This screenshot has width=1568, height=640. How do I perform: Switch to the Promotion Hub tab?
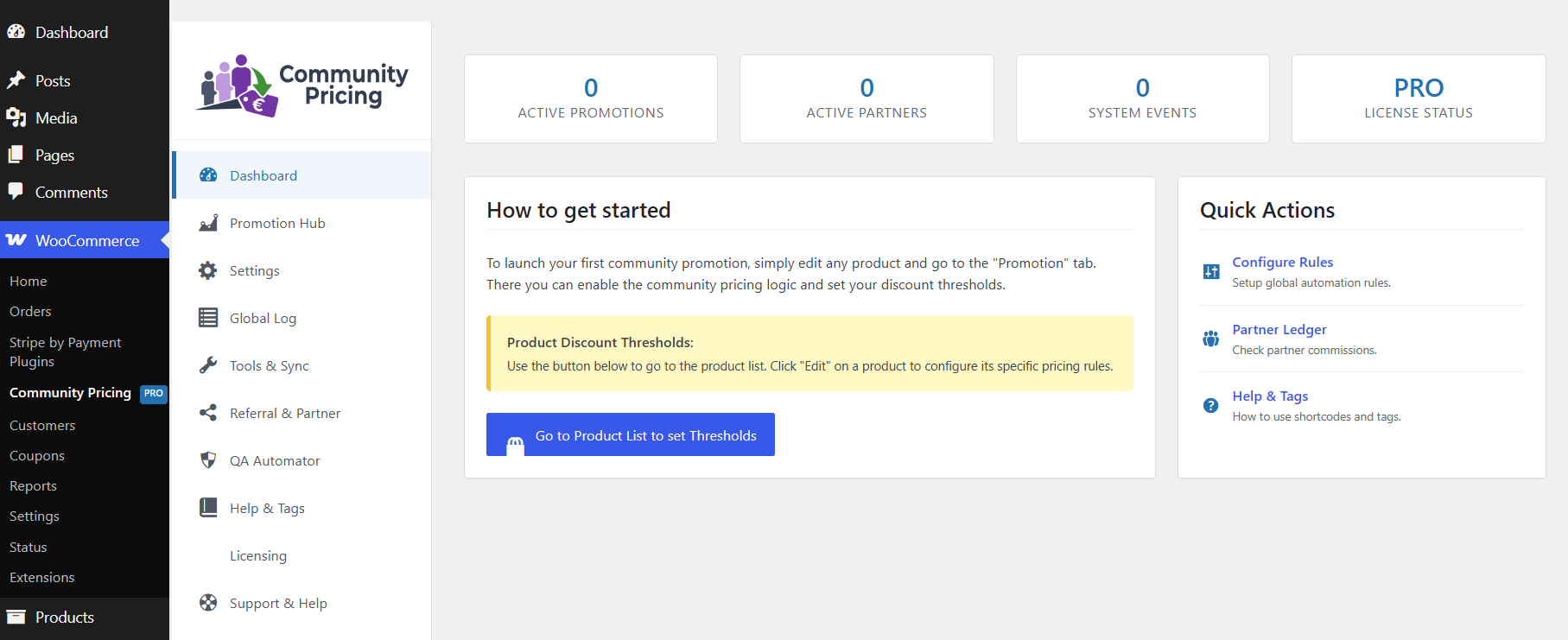302,223
